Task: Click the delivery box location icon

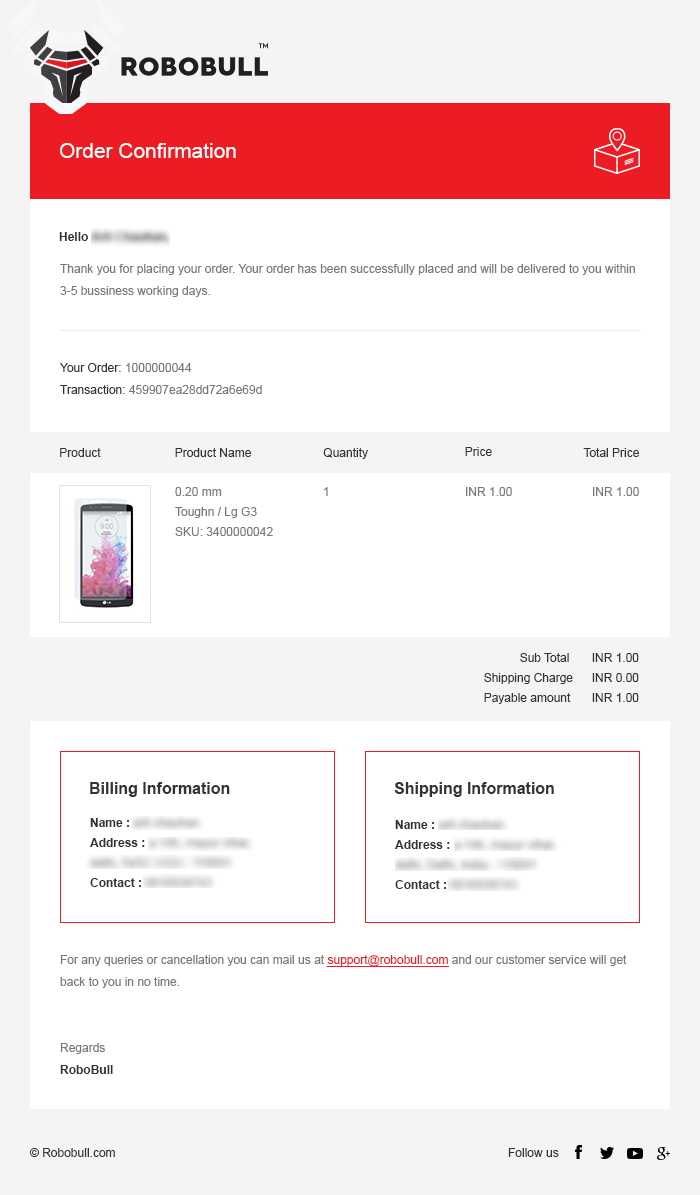Action: coord(616,151)
